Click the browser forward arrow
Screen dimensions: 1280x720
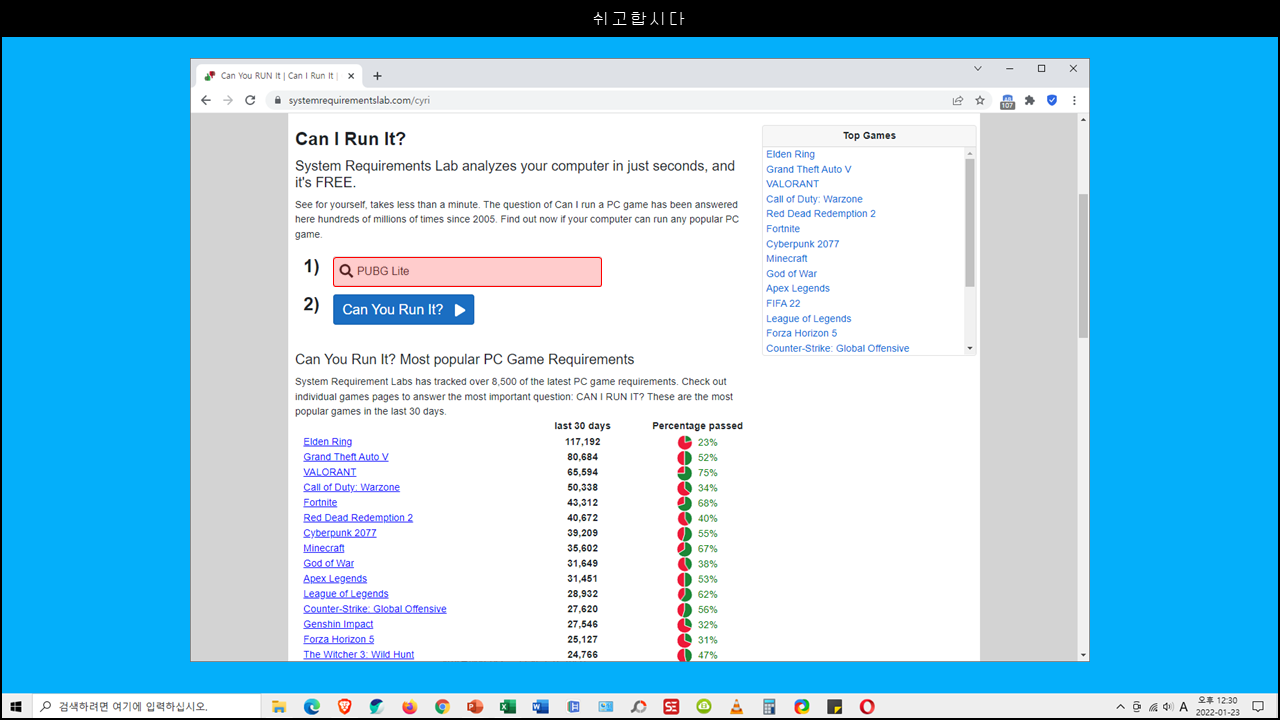(x=228, y=100)
